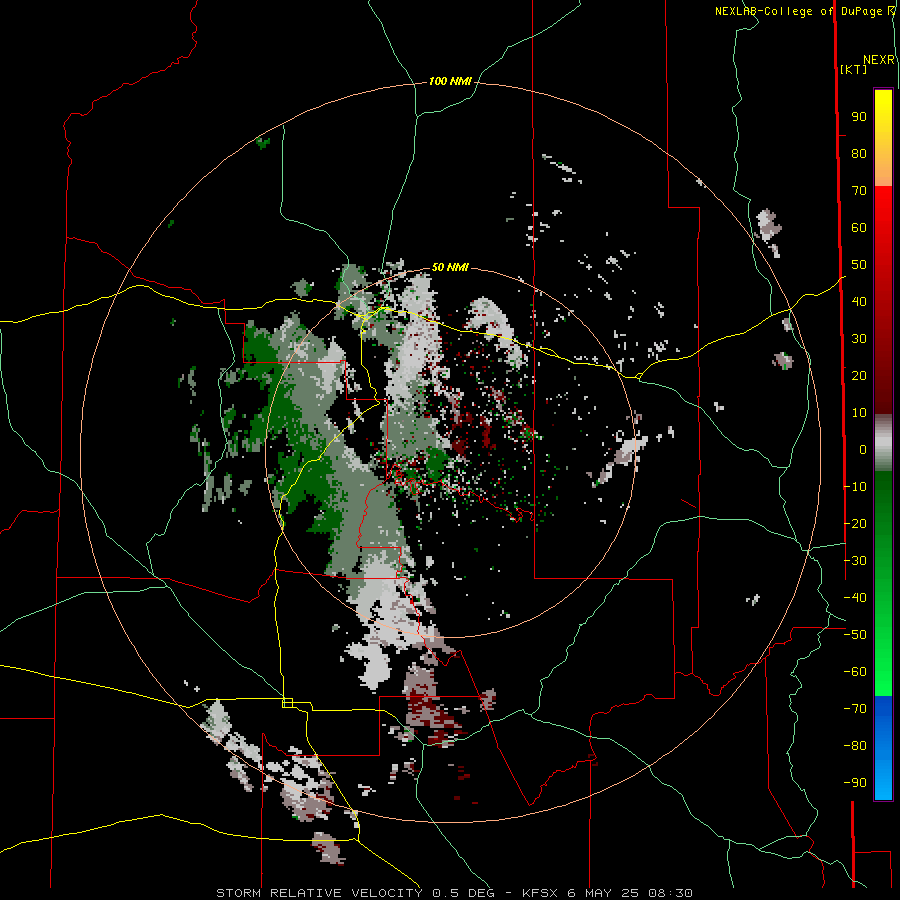Click the 50 NMI range ring label

pyautogui.click(x=450, y=267)
